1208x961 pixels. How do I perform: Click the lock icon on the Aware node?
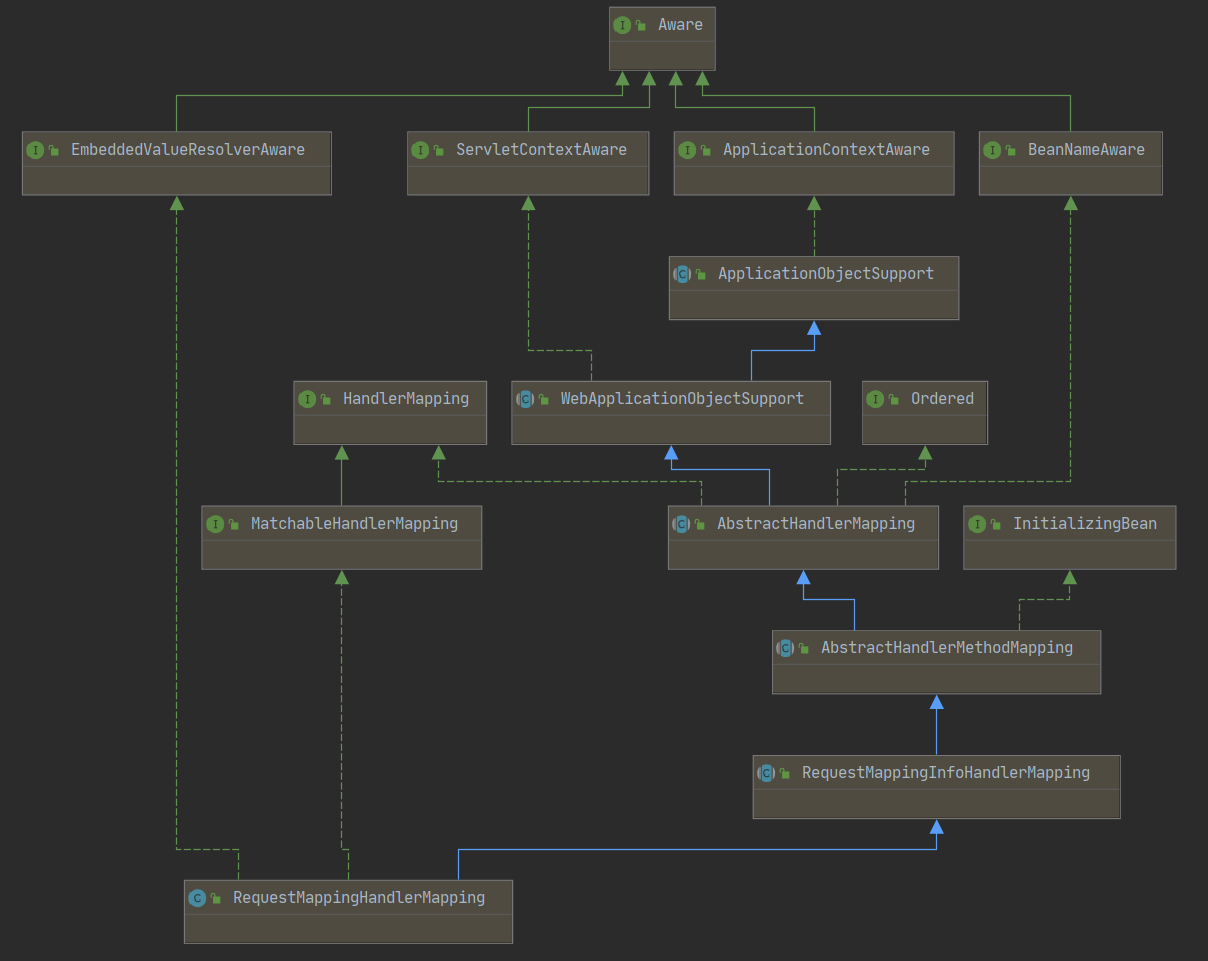tap(641, 24)
